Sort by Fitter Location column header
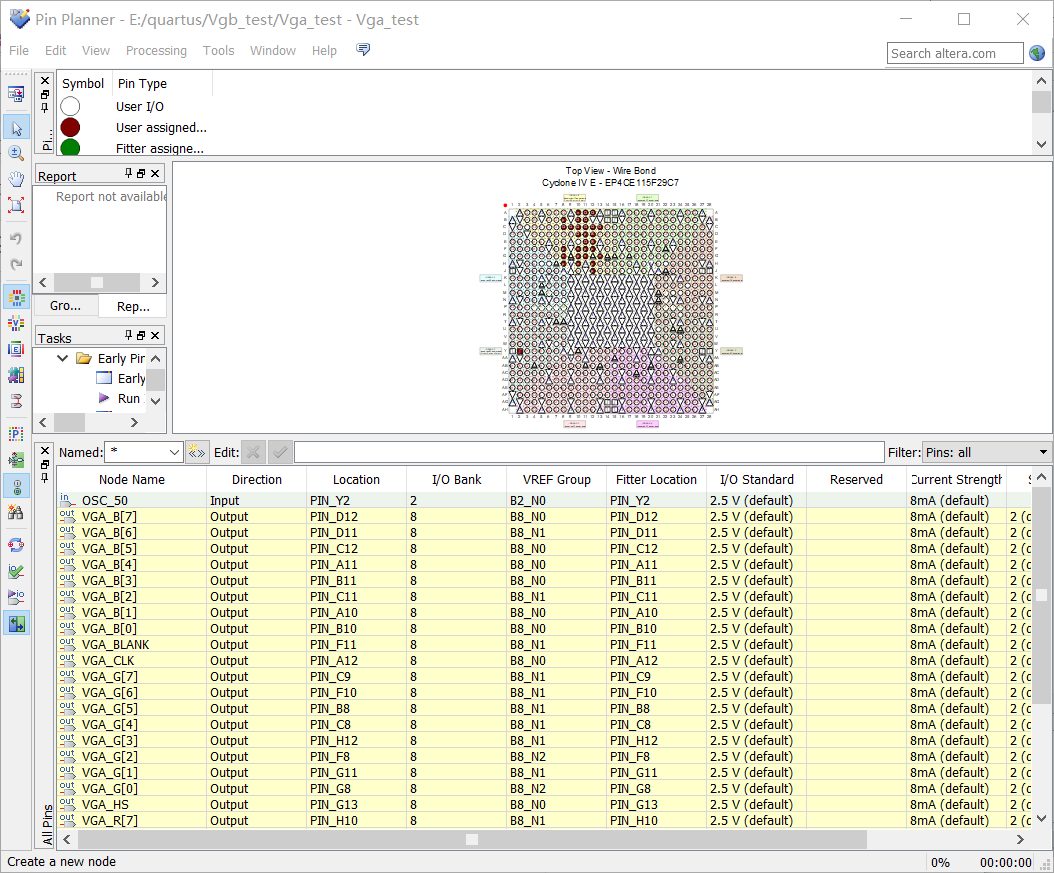This screenshot has width=1054, height=873. [x=656, y=479]
